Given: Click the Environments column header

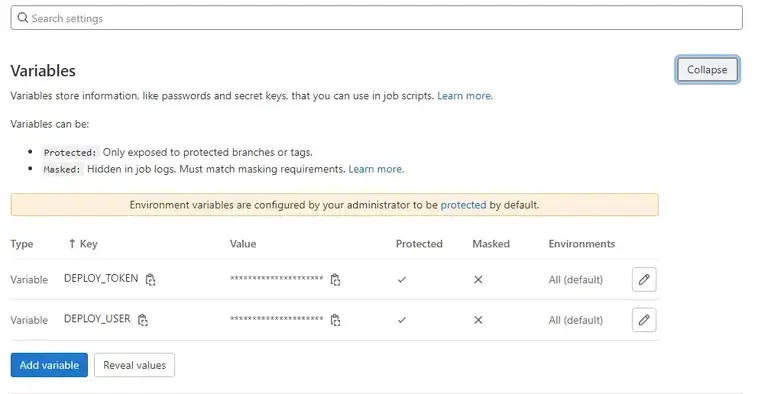Looking at the screenshot, I should 581,244.
